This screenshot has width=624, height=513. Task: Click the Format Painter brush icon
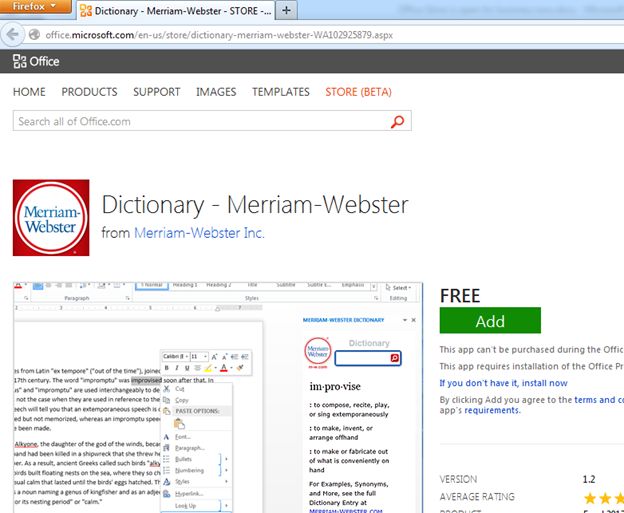[240, 368]
